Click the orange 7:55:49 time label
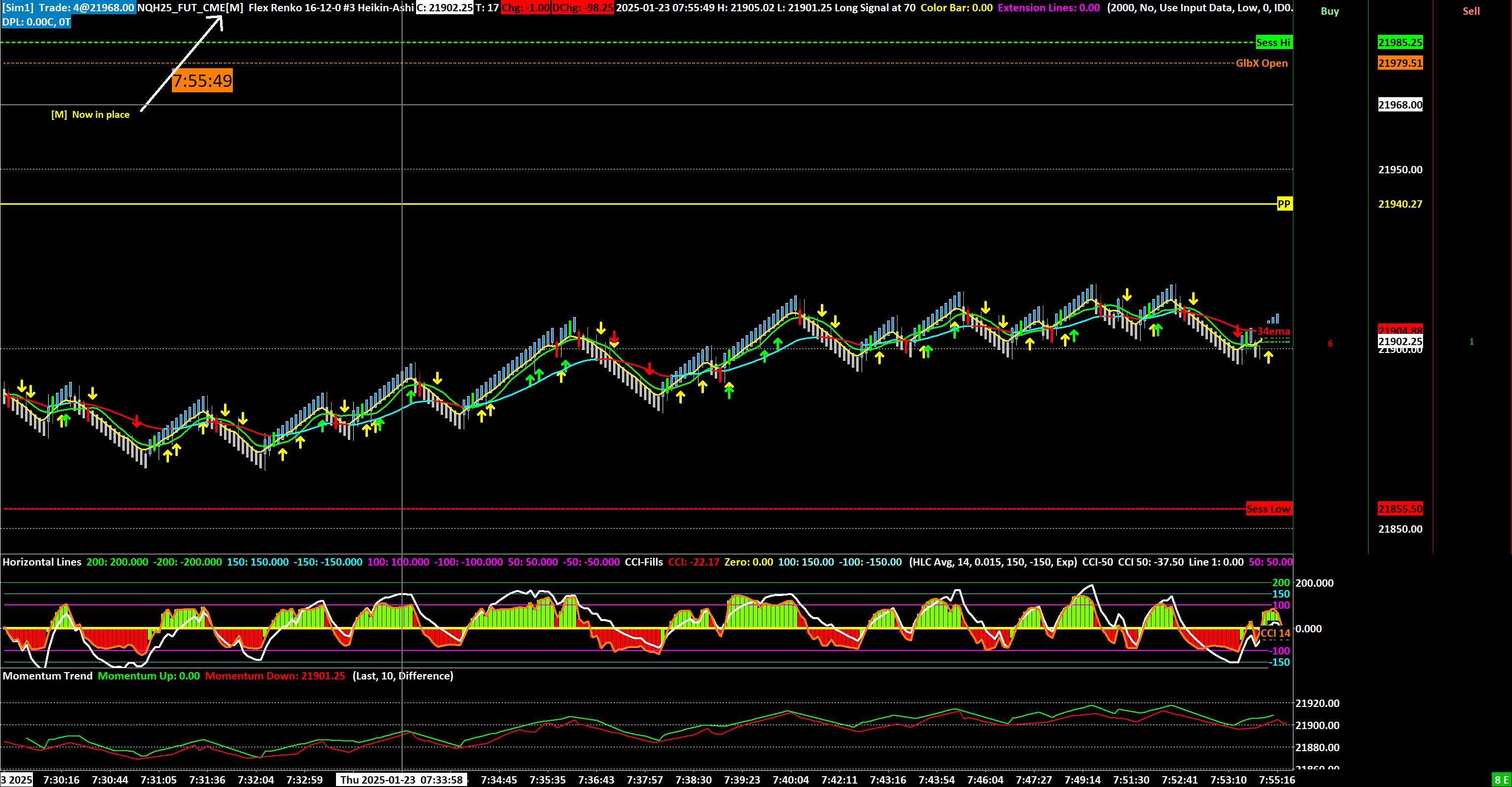This screenshot has height=787, width=1512. 202,81
